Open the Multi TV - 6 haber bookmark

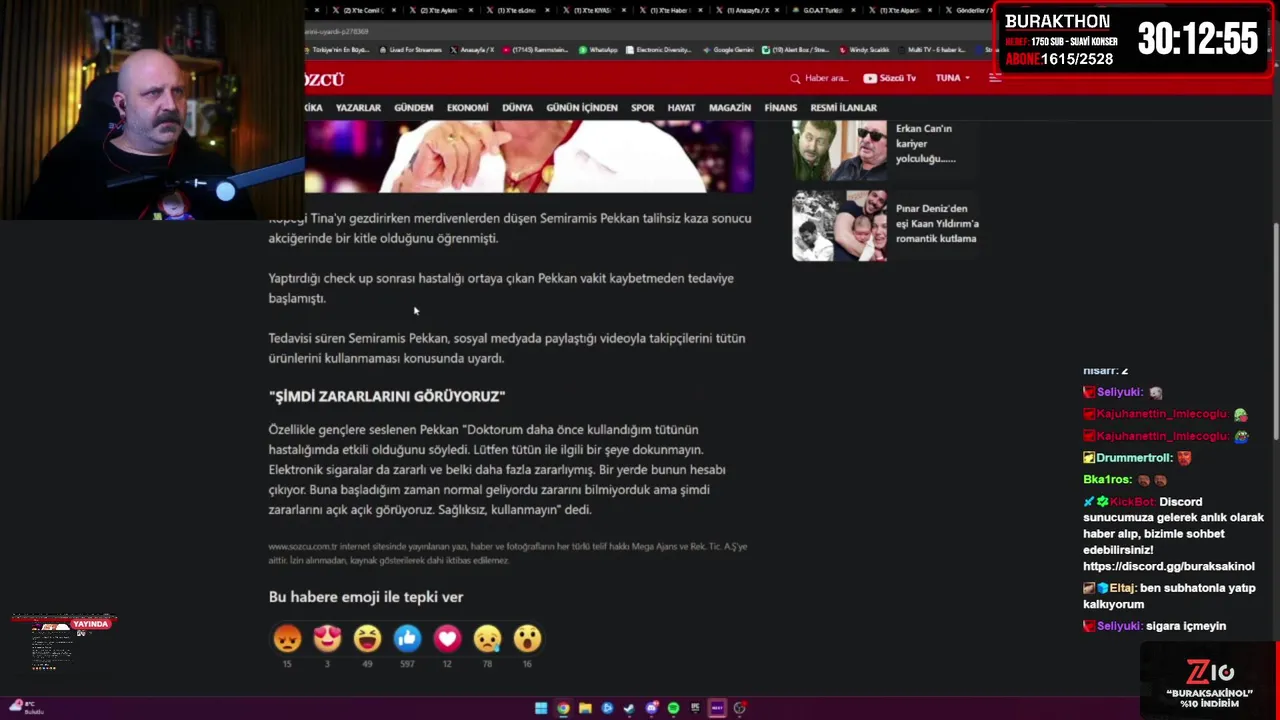(931, 50)
